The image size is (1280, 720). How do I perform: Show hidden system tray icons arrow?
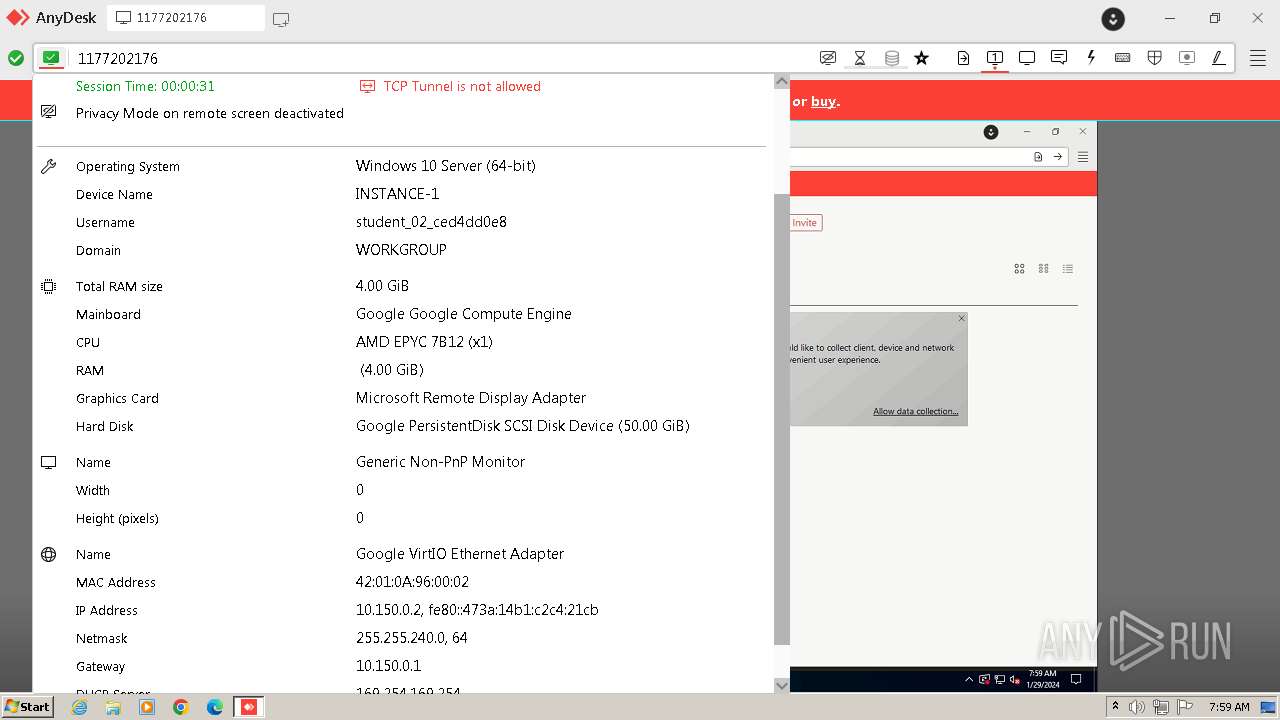coord(1115,707)
